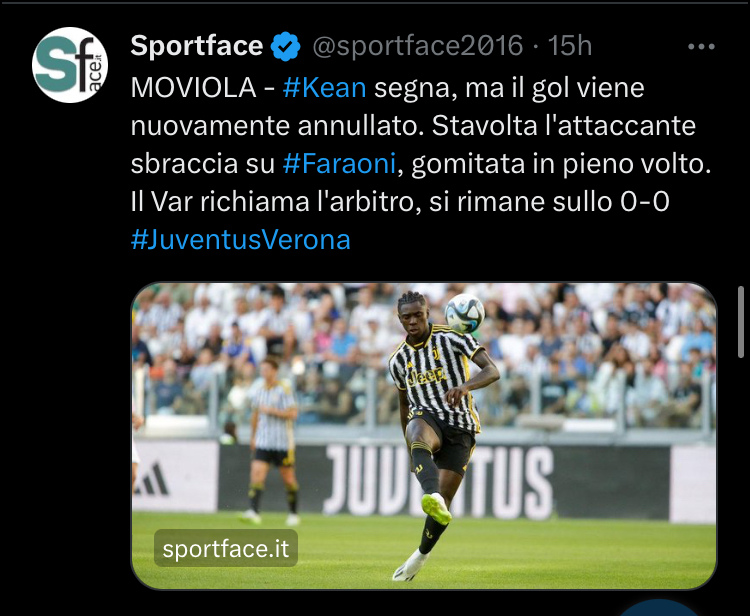The image size is (750, 616).
Task: Tap the blue floating button at the bottom
Action: pos(659,608)
